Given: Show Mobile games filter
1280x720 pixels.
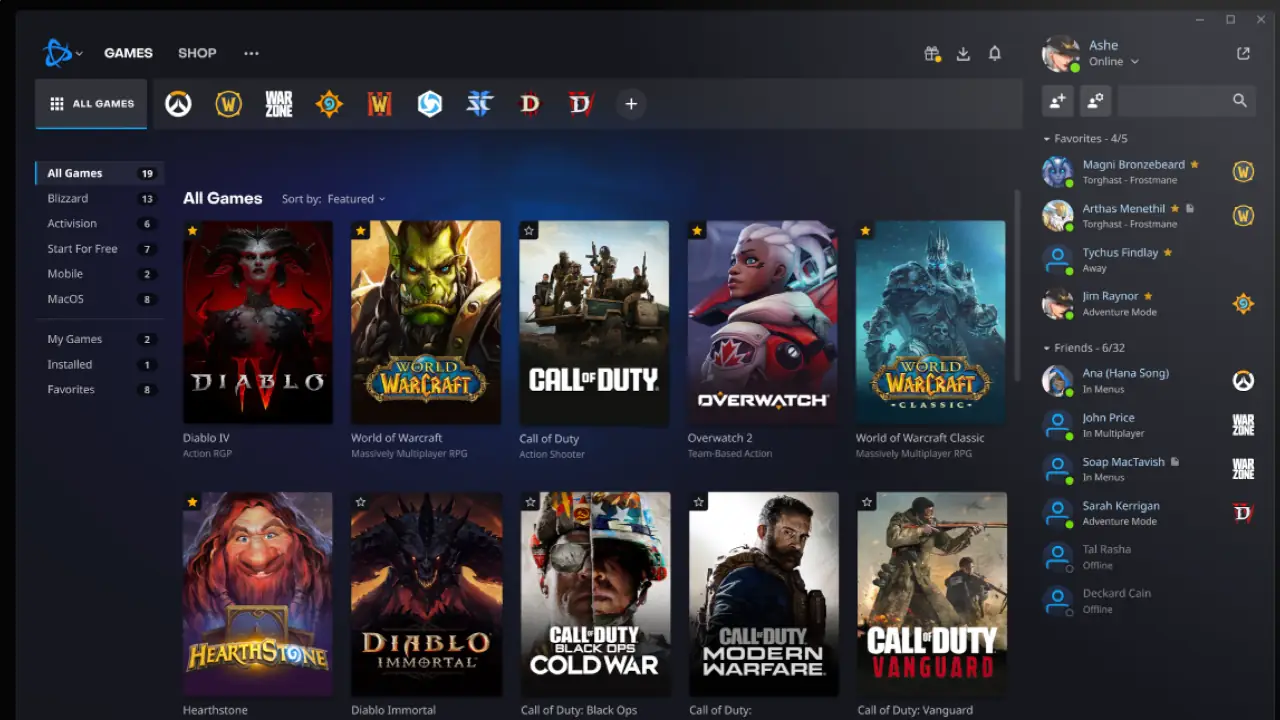Looking at the screenshot, I should point(98,274).
